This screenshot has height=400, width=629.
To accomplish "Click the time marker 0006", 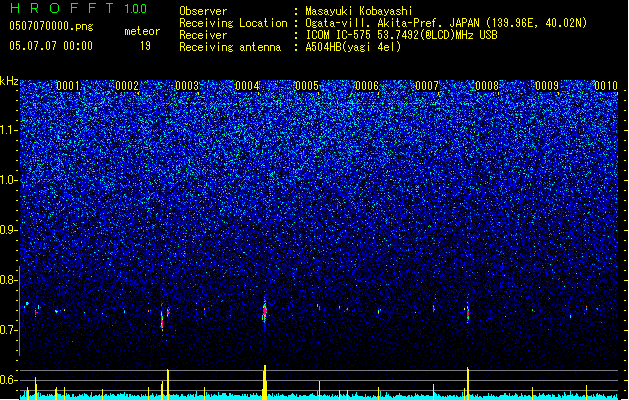I will coord(367,86).
